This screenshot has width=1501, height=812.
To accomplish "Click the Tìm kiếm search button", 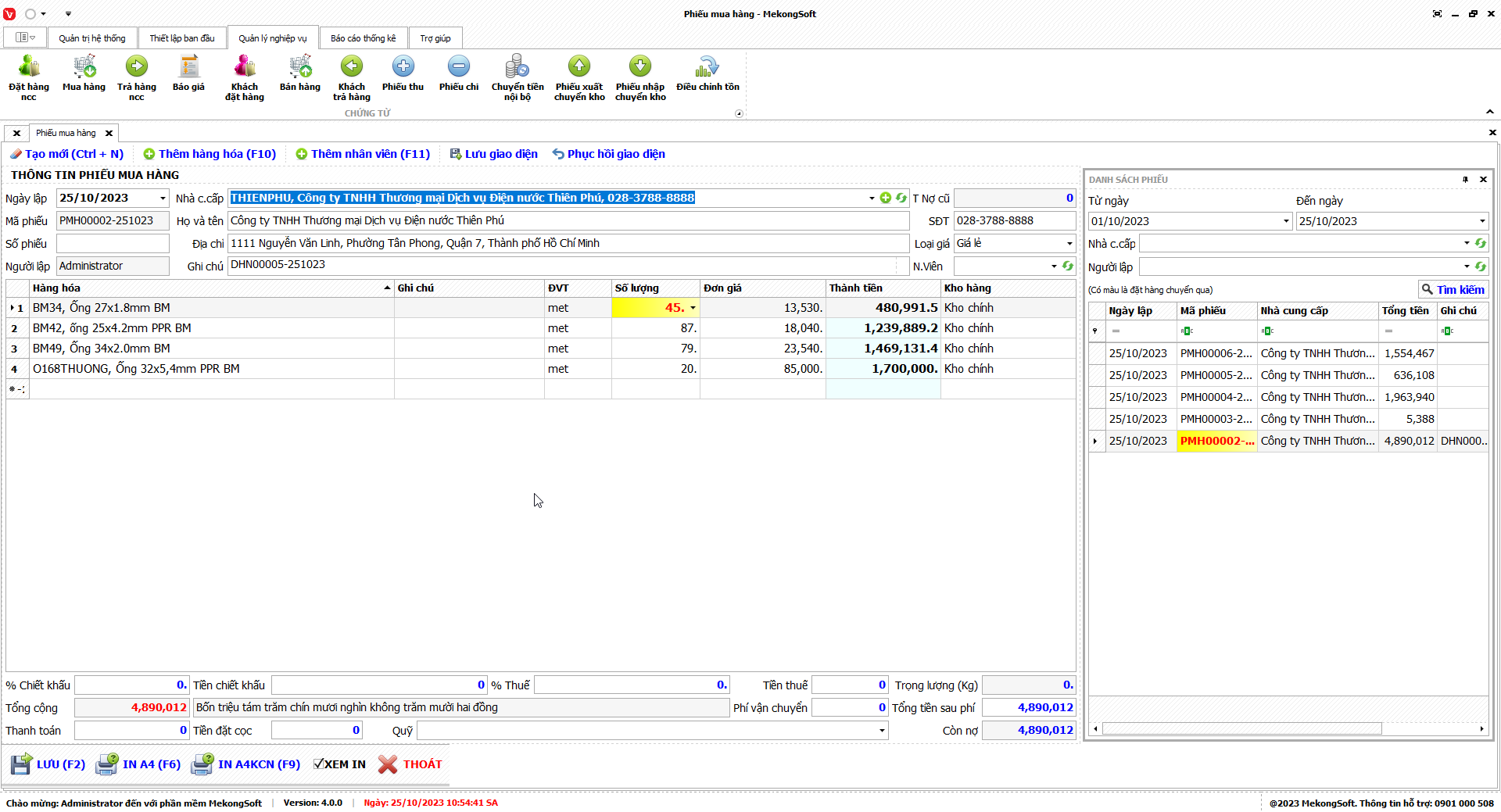I will (1453, 290).
